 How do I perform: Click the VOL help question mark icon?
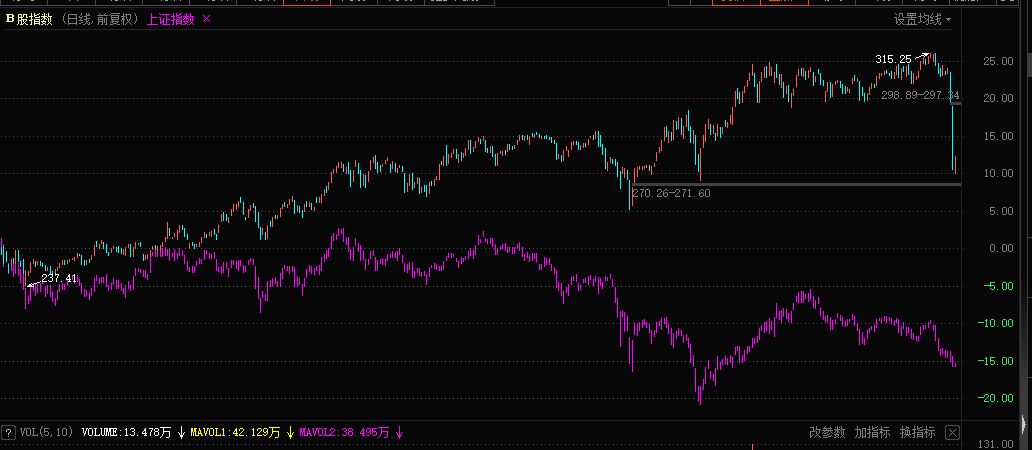(x=9, y=433)
